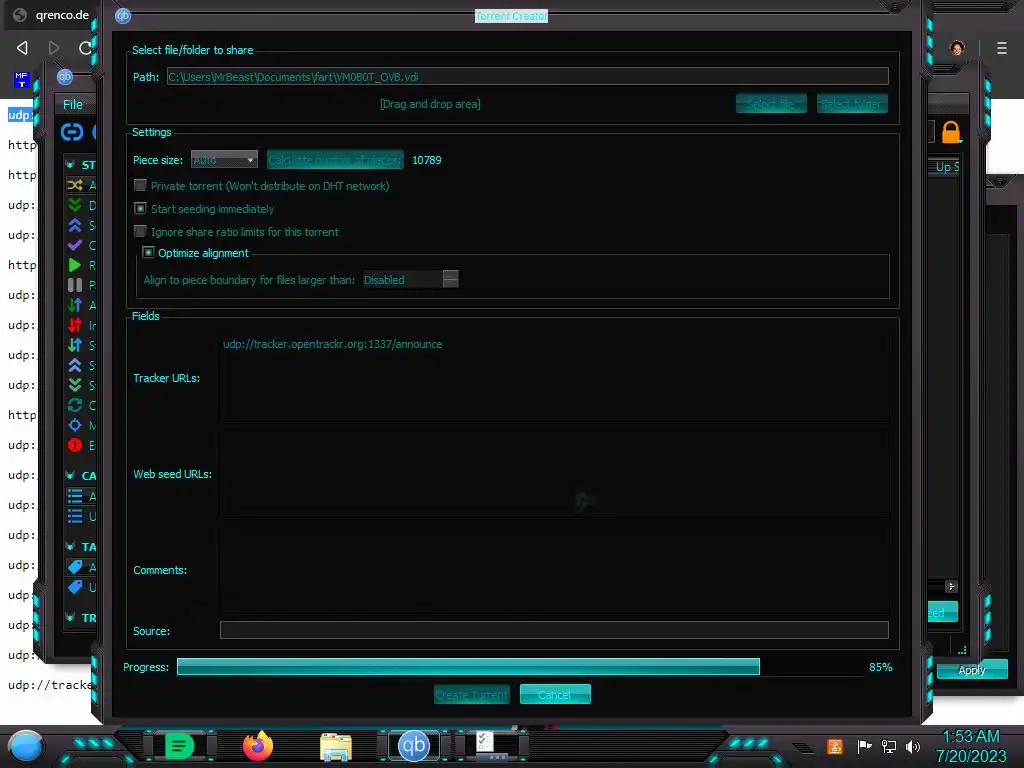The width and height of the screenshot is (1024, 768).
Task: Select the All status filter shuffle icon
Action: (74, 185)
